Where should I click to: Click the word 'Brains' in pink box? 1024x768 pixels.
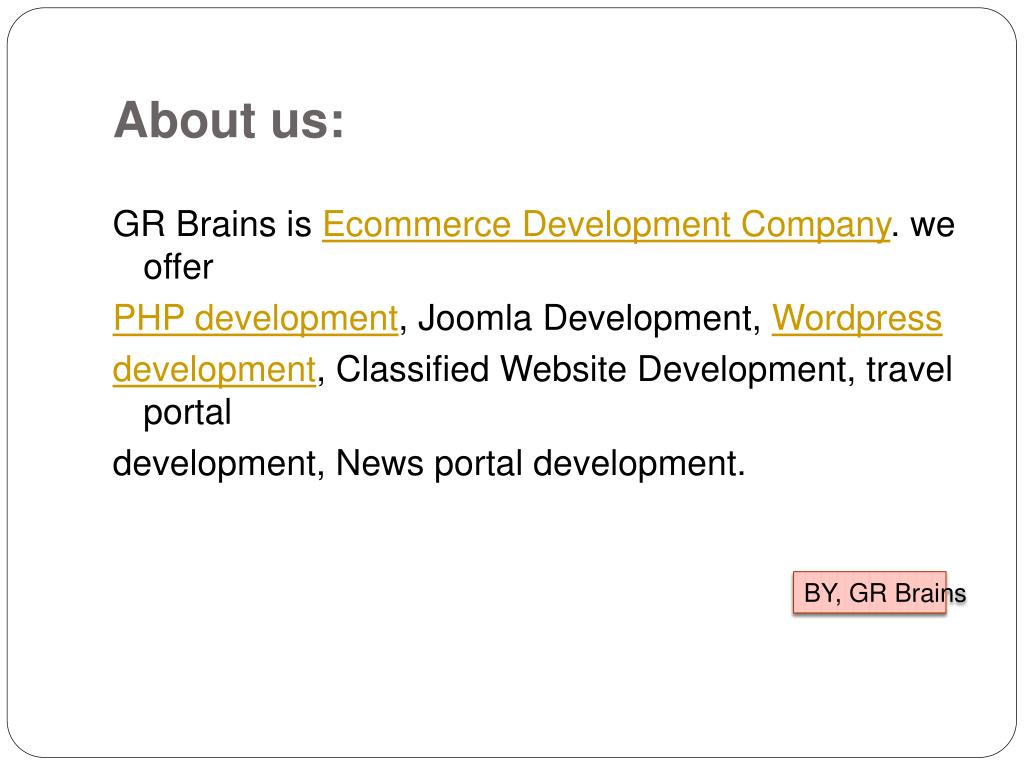coord(931,593)
